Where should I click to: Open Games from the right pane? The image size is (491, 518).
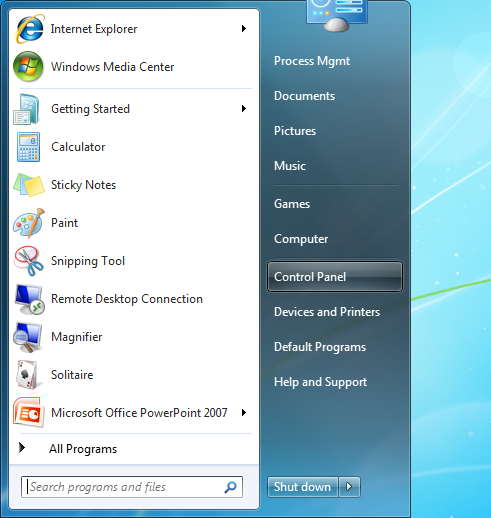pyautogui.click(x=292, y=204)
